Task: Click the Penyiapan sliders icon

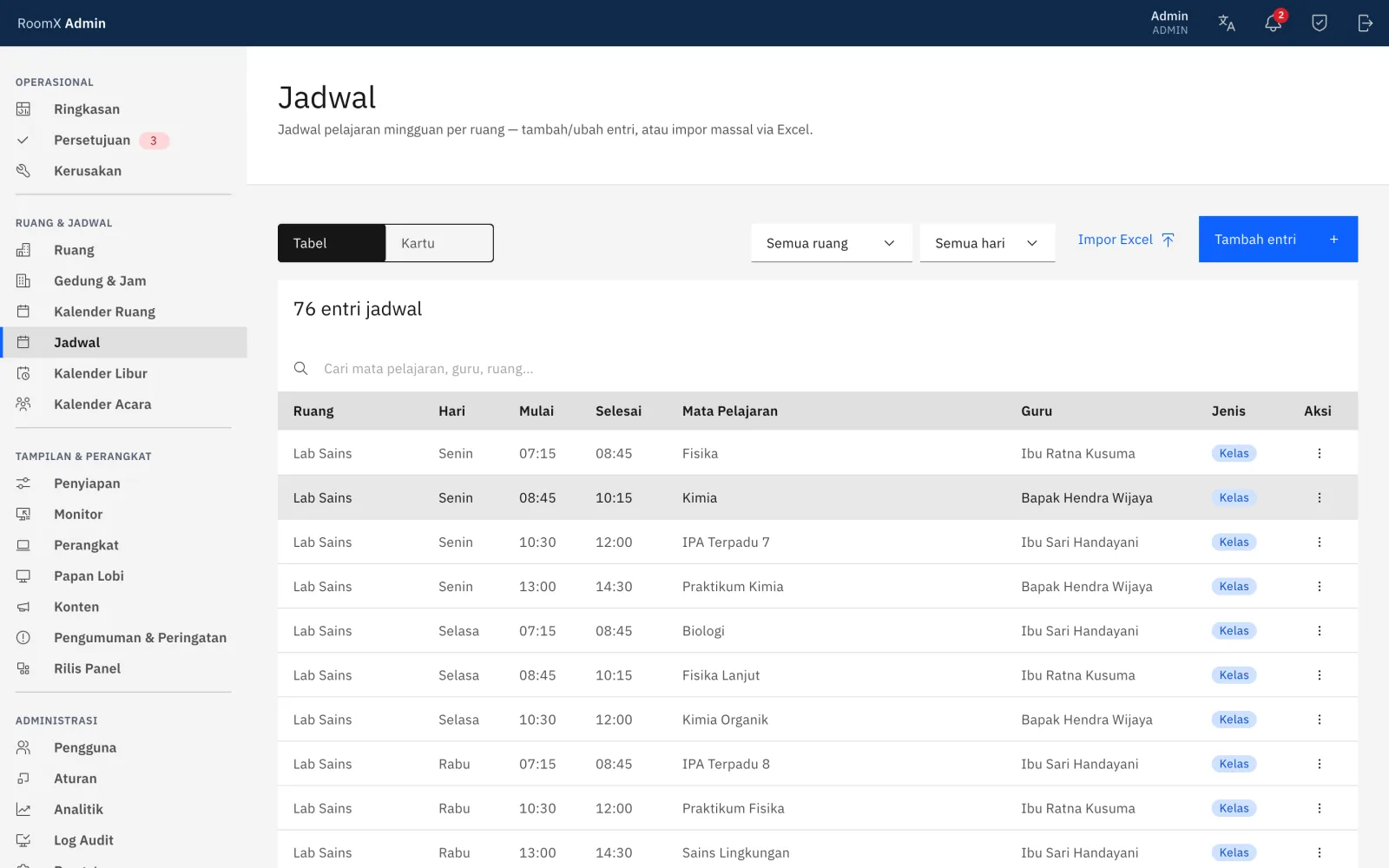Action: 23,483
